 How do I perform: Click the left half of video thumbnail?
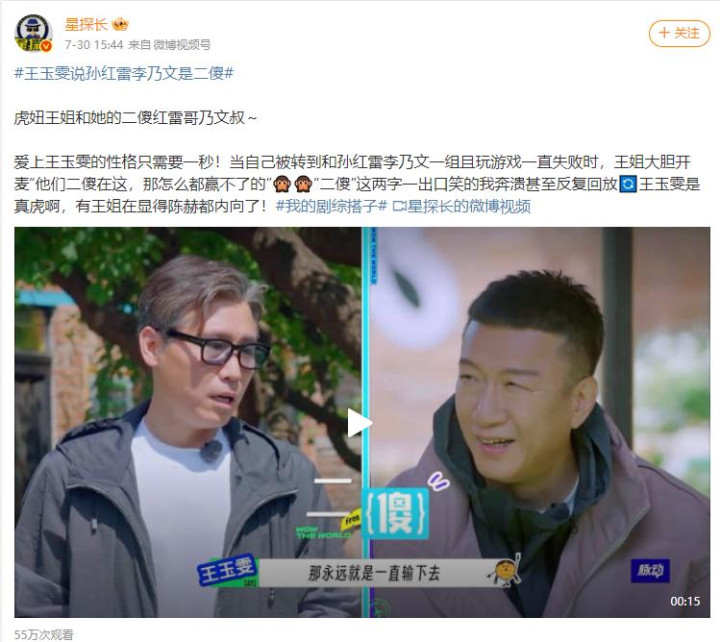click(188, 422)
